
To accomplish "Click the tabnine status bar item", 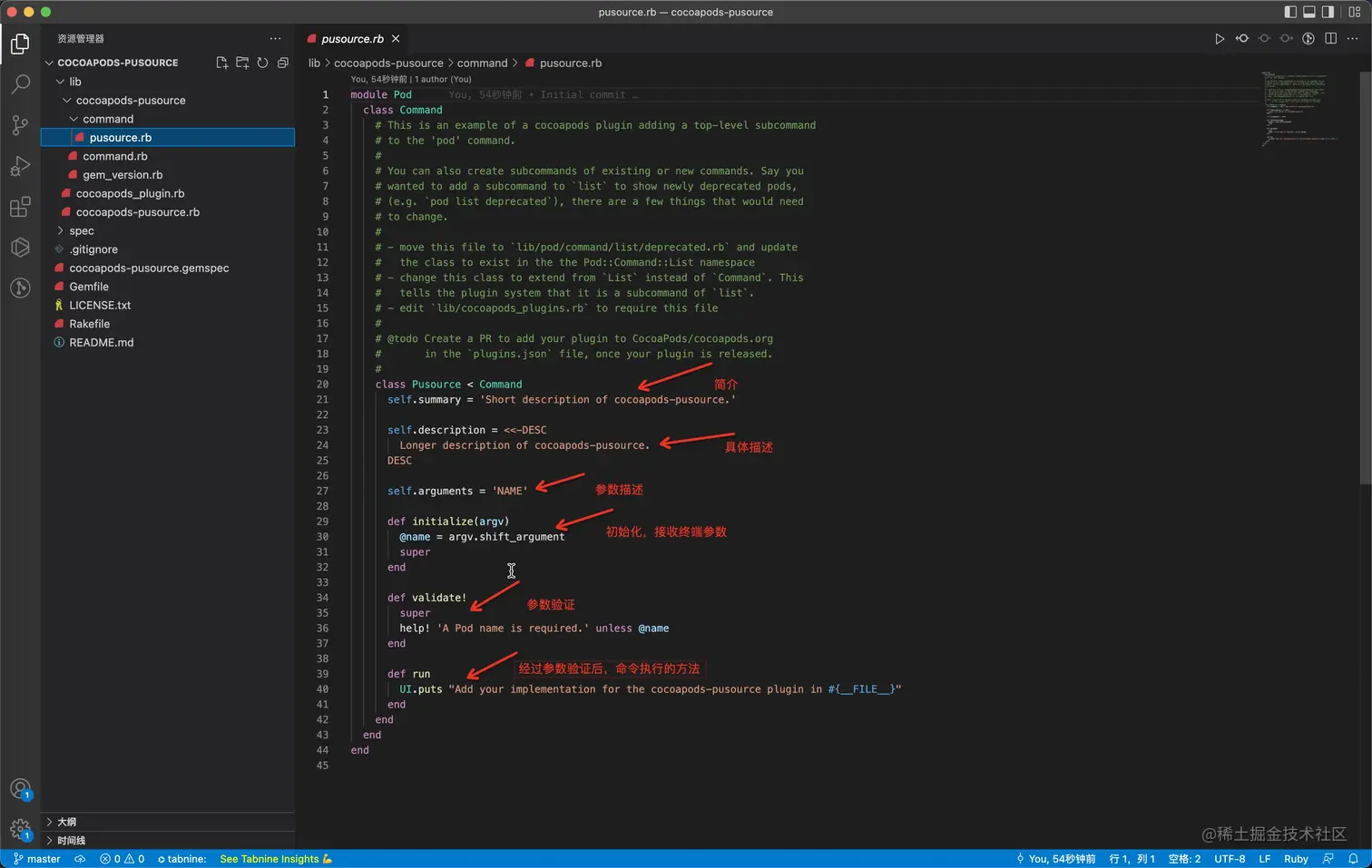I will coord(182,859).
